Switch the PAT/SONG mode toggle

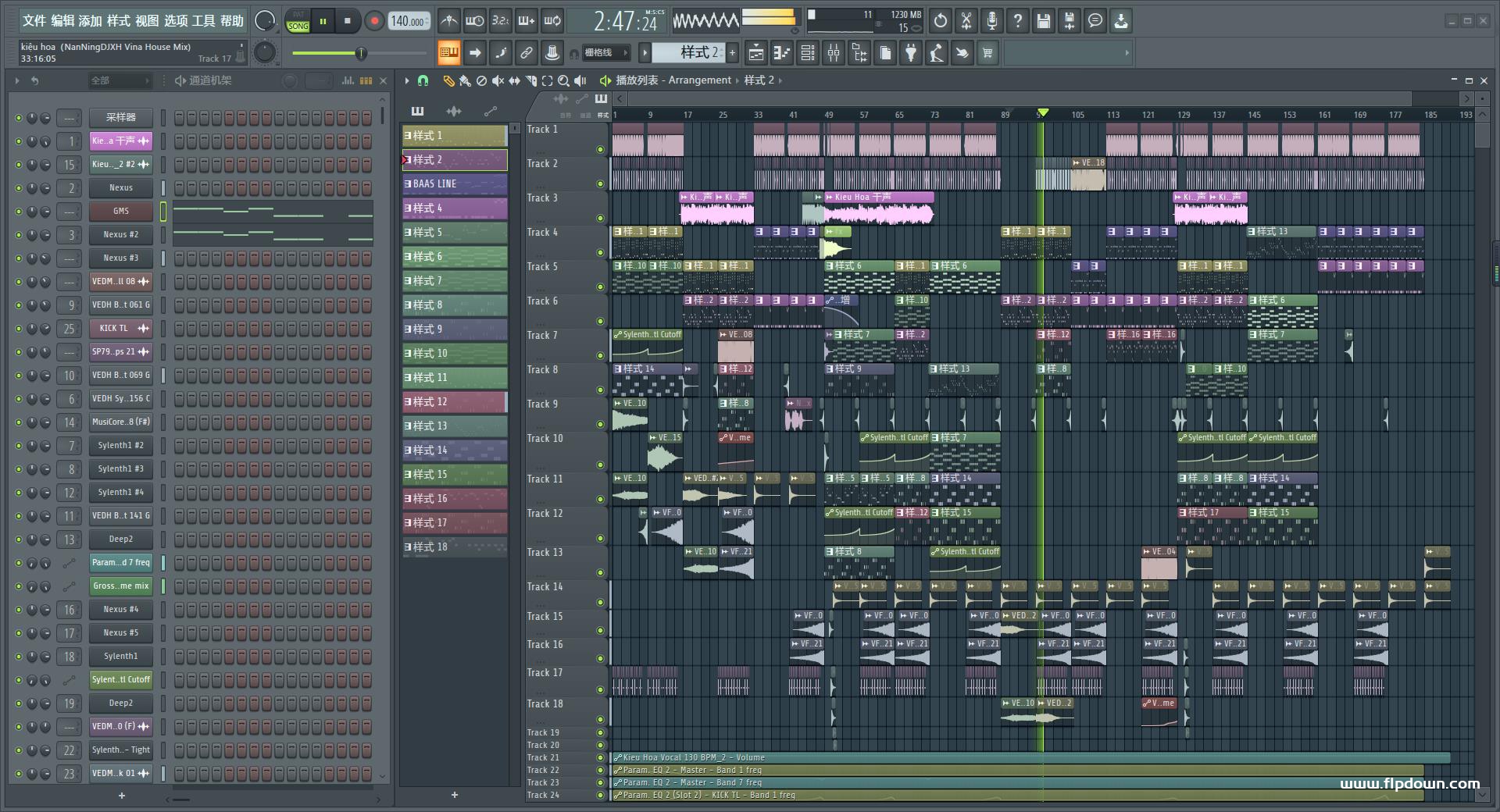[298, 21]
